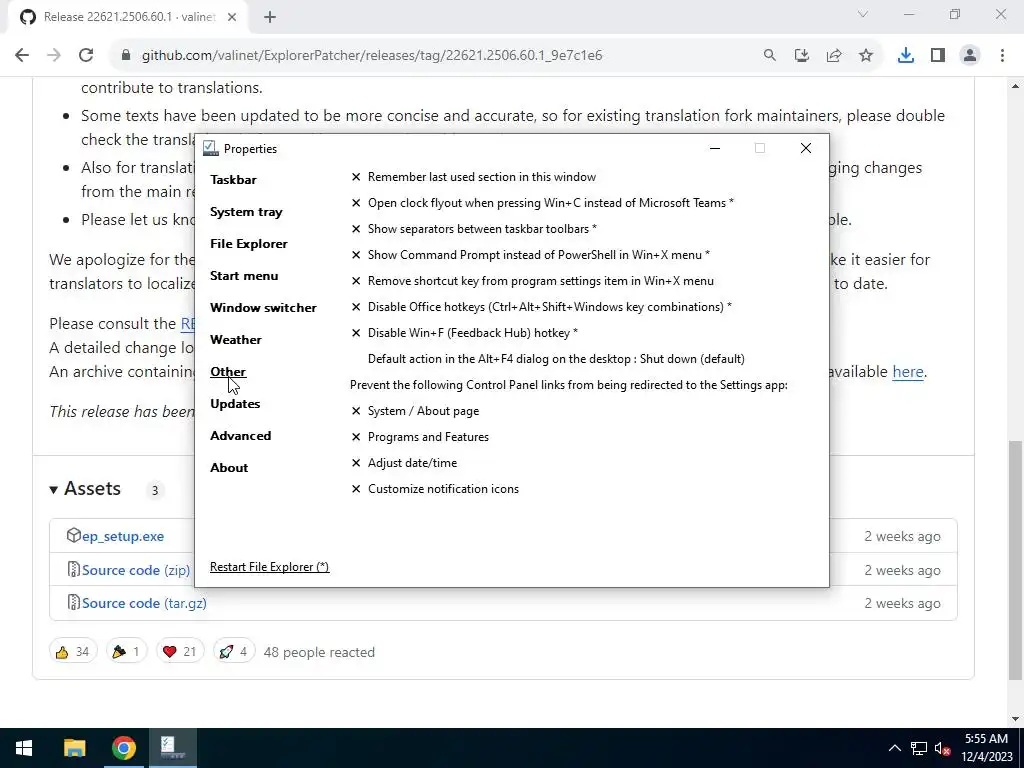The image size is (1024, 768).
Task: Click heart reaction with 21 votes
Action: click(180, 652)
